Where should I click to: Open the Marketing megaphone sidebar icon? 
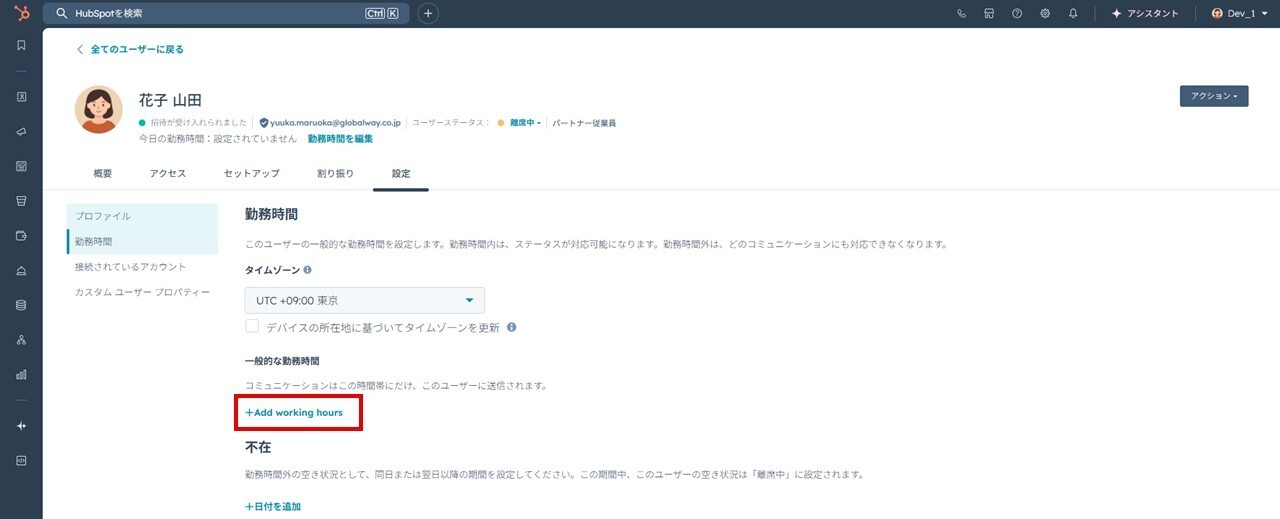pyautogui.click(x=21, y=131)
